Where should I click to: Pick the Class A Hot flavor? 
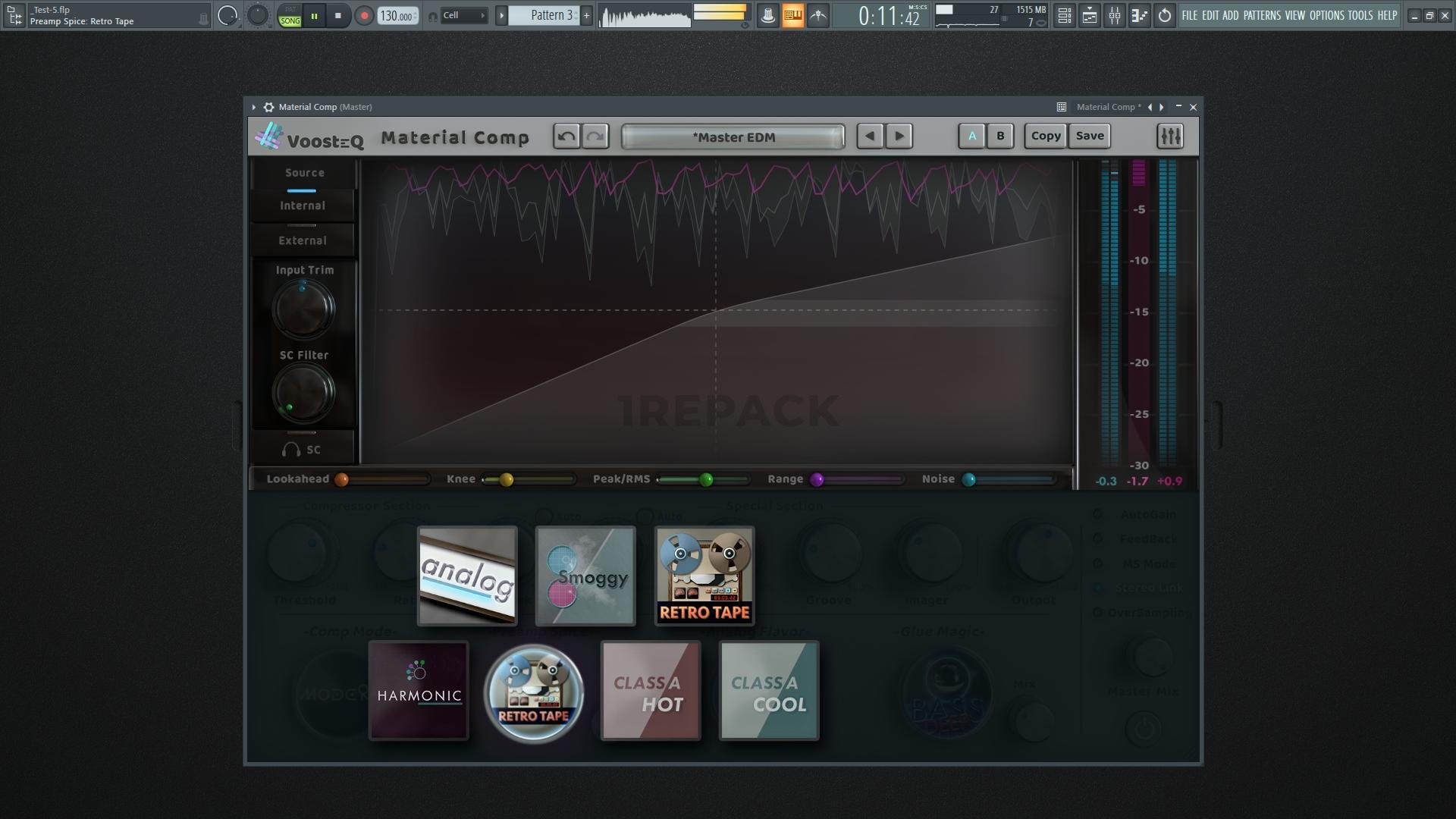coord(651,691)
